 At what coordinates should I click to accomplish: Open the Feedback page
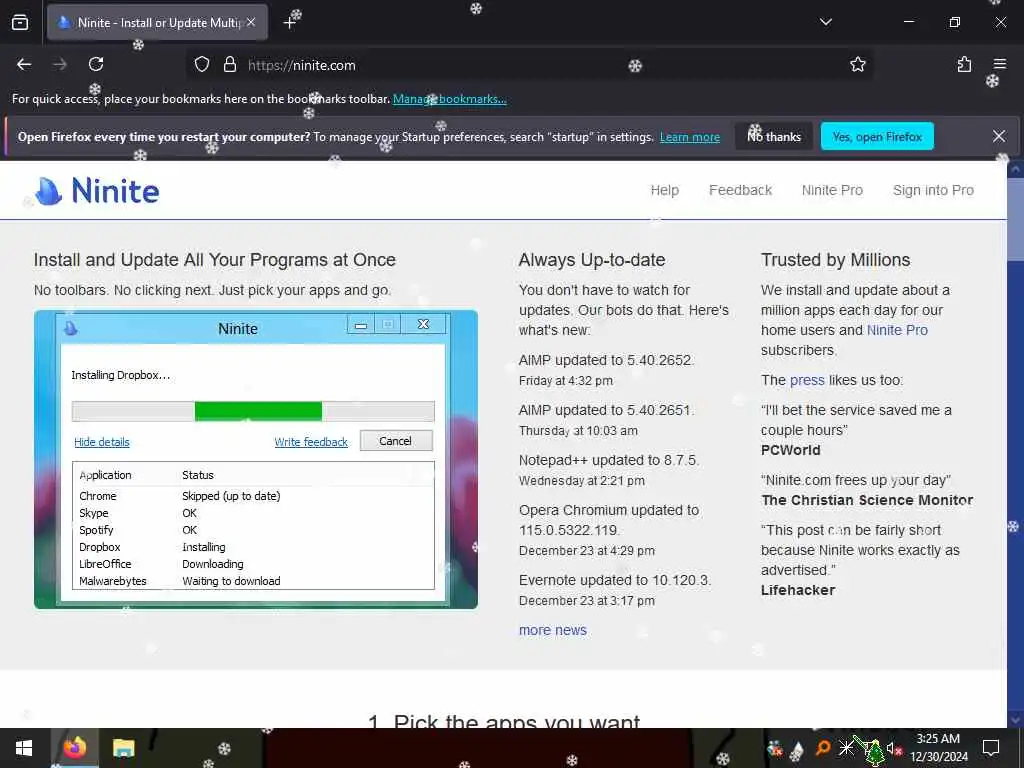click(x=741, y=190)
